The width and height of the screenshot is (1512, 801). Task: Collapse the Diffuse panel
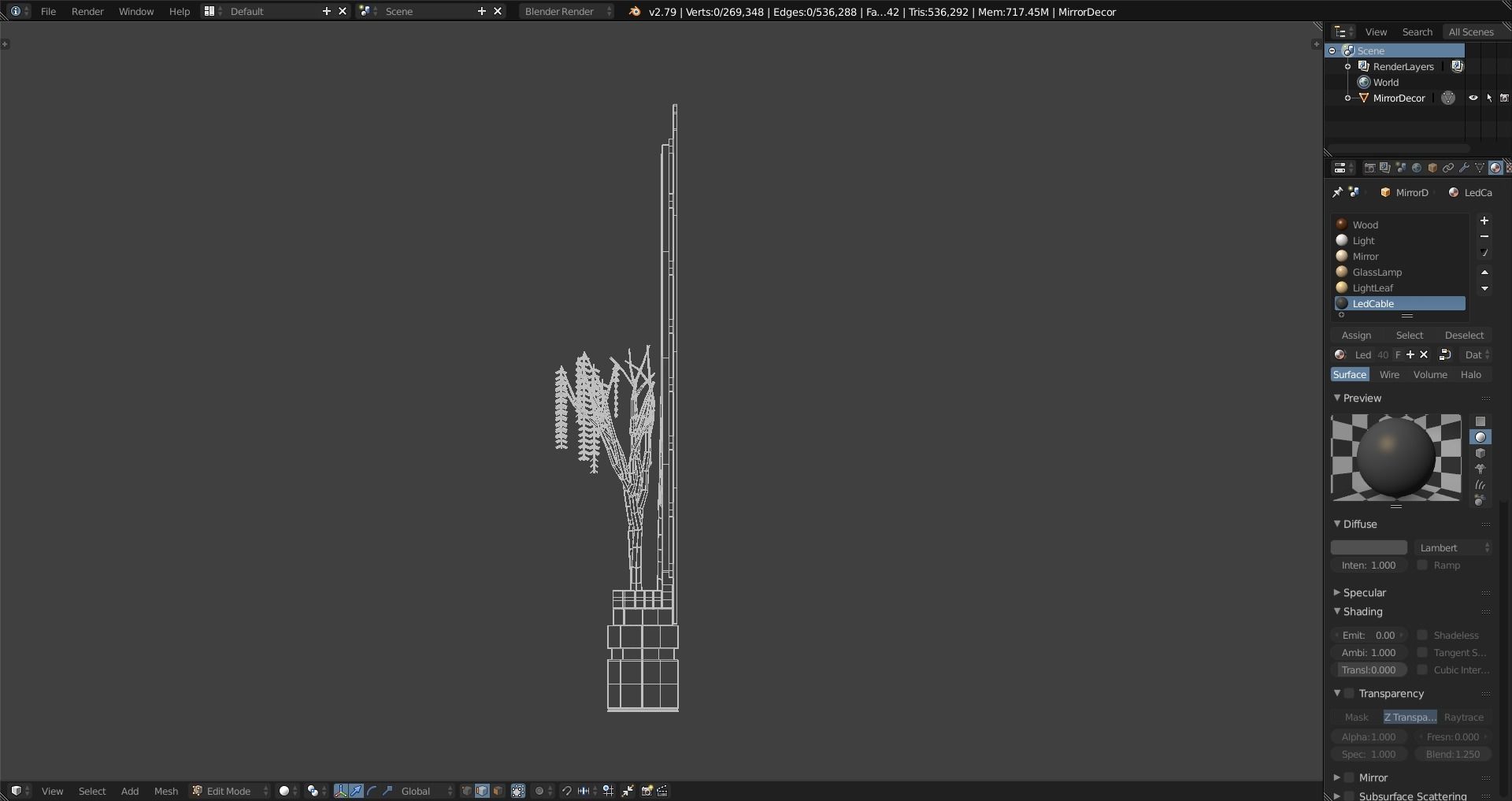1336,524
